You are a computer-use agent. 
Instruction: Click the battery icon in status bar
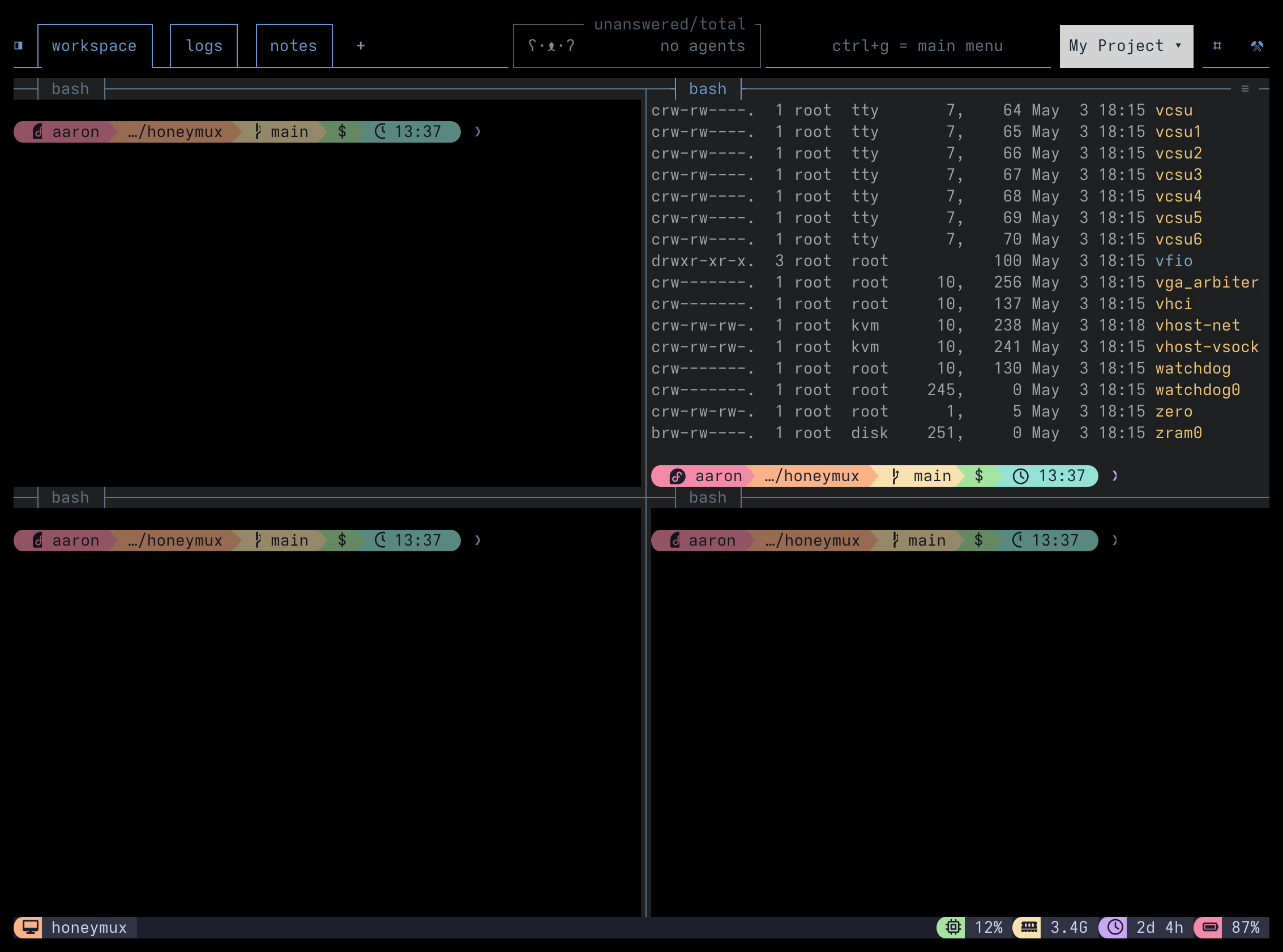click(x=1210, y=927)
